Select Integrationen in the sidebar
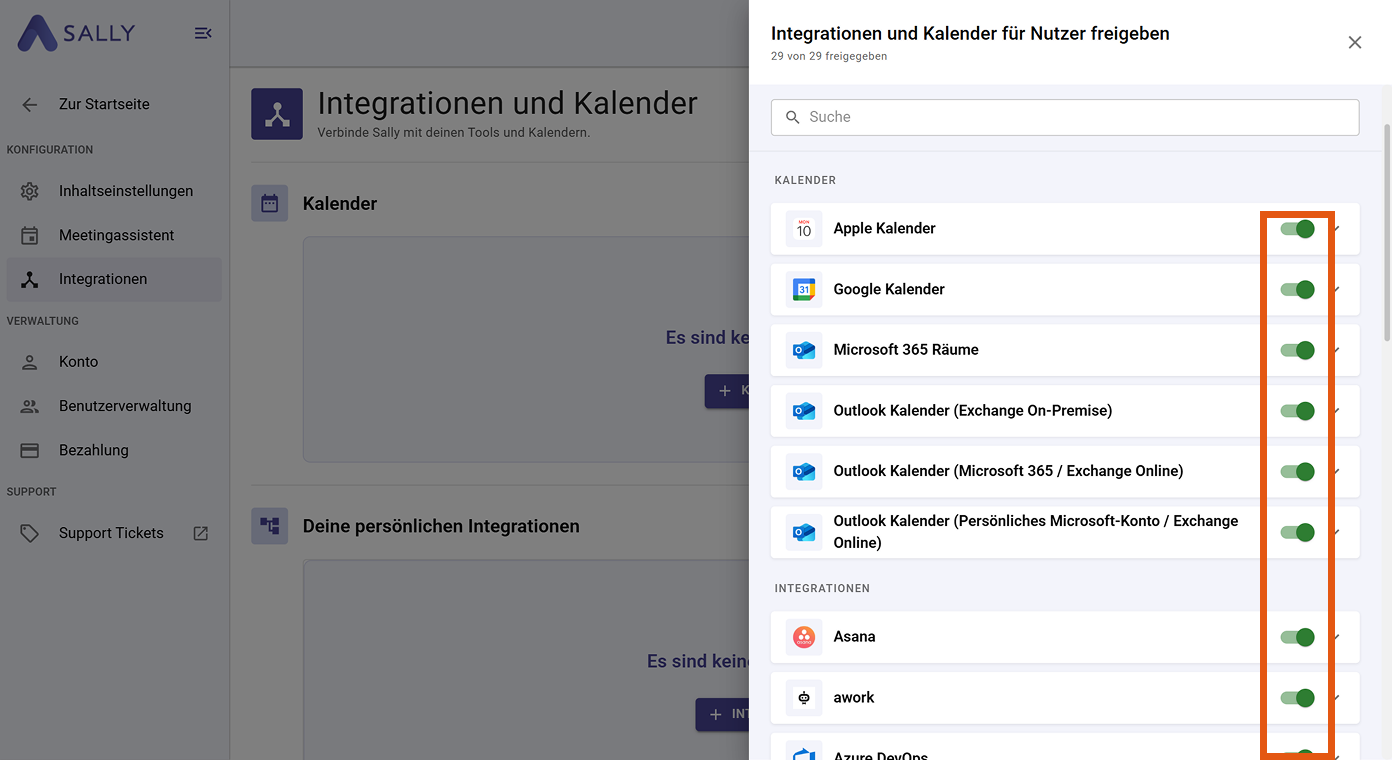1392x760 pixels. [x=114, y=279]
